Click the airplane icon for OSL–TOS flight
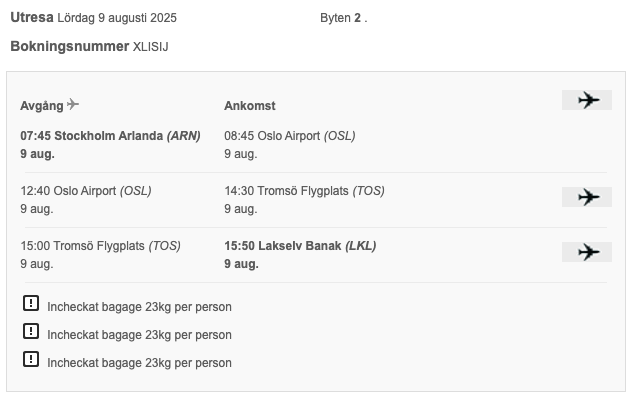Viewport: 634px width, 399px height. tap(587, 197)
